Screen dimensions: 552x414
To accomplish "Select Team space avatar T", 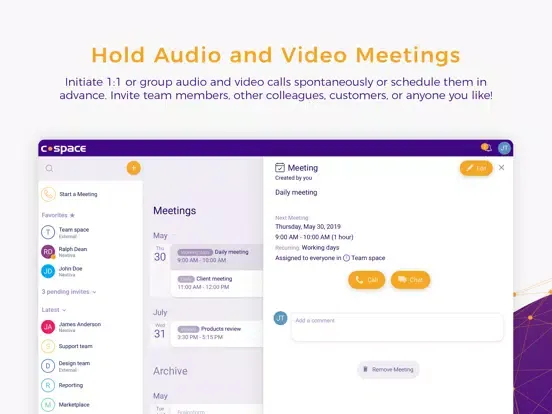I will [x=48, y=232].
